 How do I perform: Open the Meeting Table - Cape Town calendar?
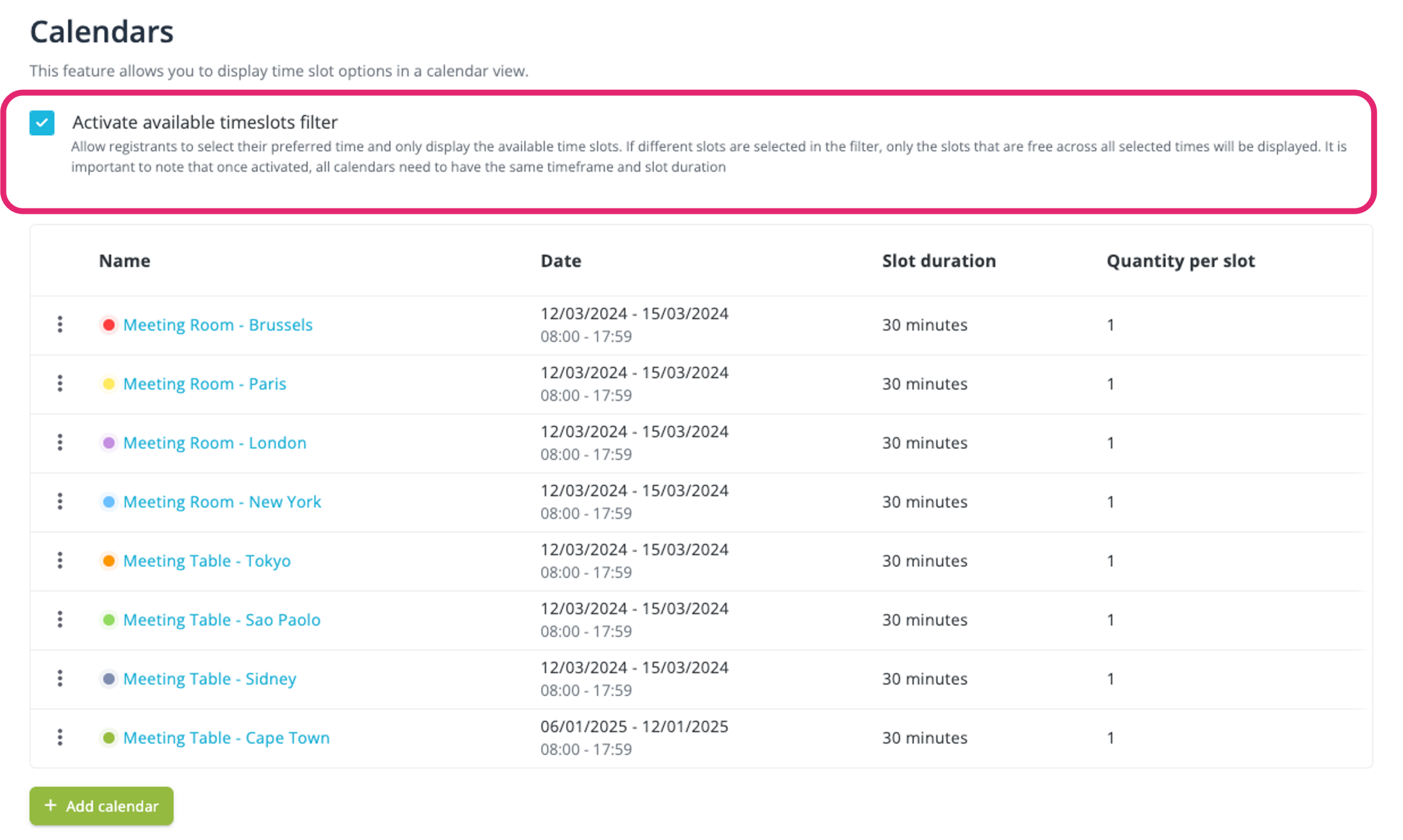(x=226, y=738)
